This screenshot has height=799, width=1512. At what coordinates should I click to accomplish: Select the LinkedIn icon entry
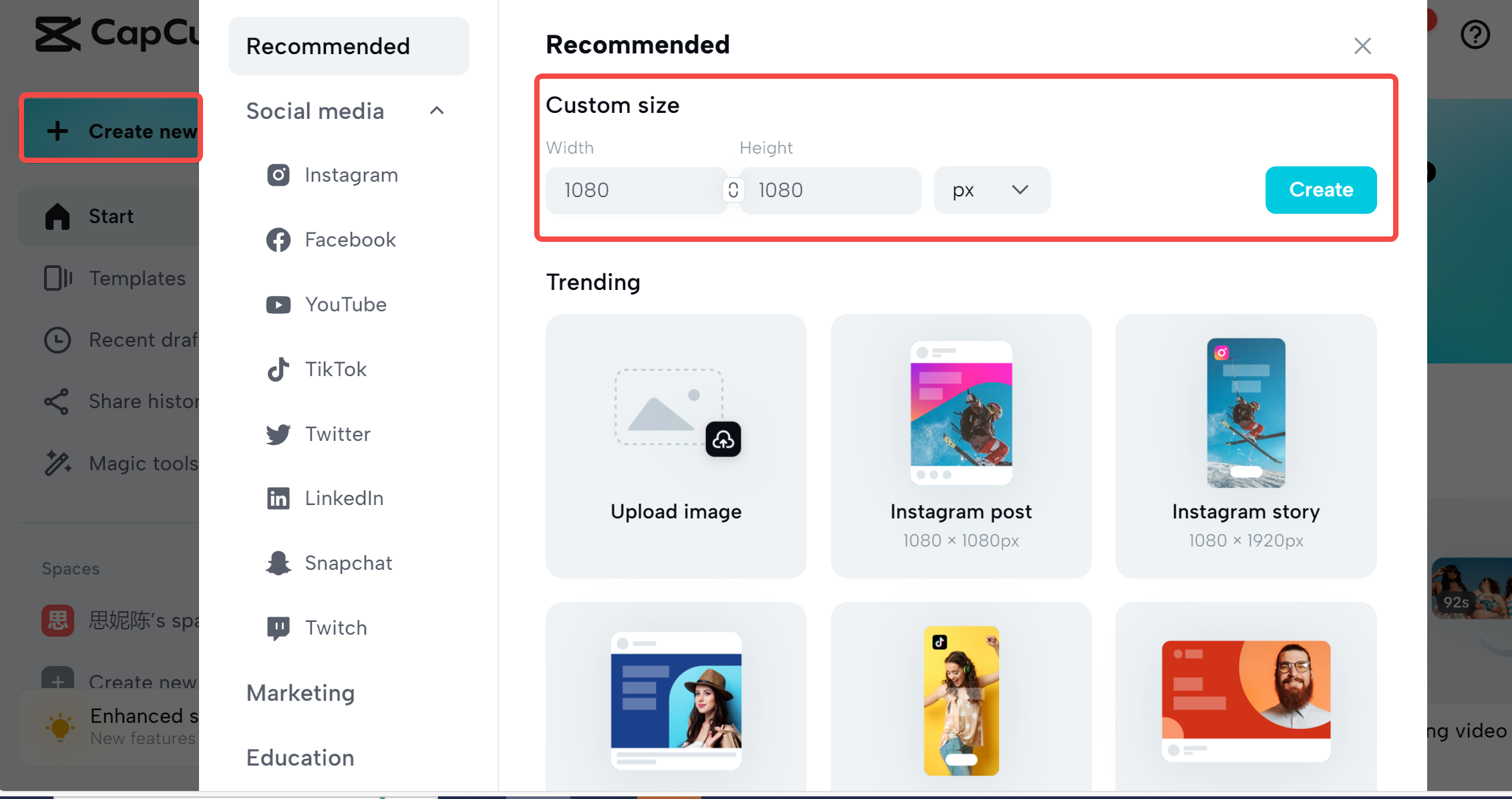pyautogui.click(x=278, y=498)
